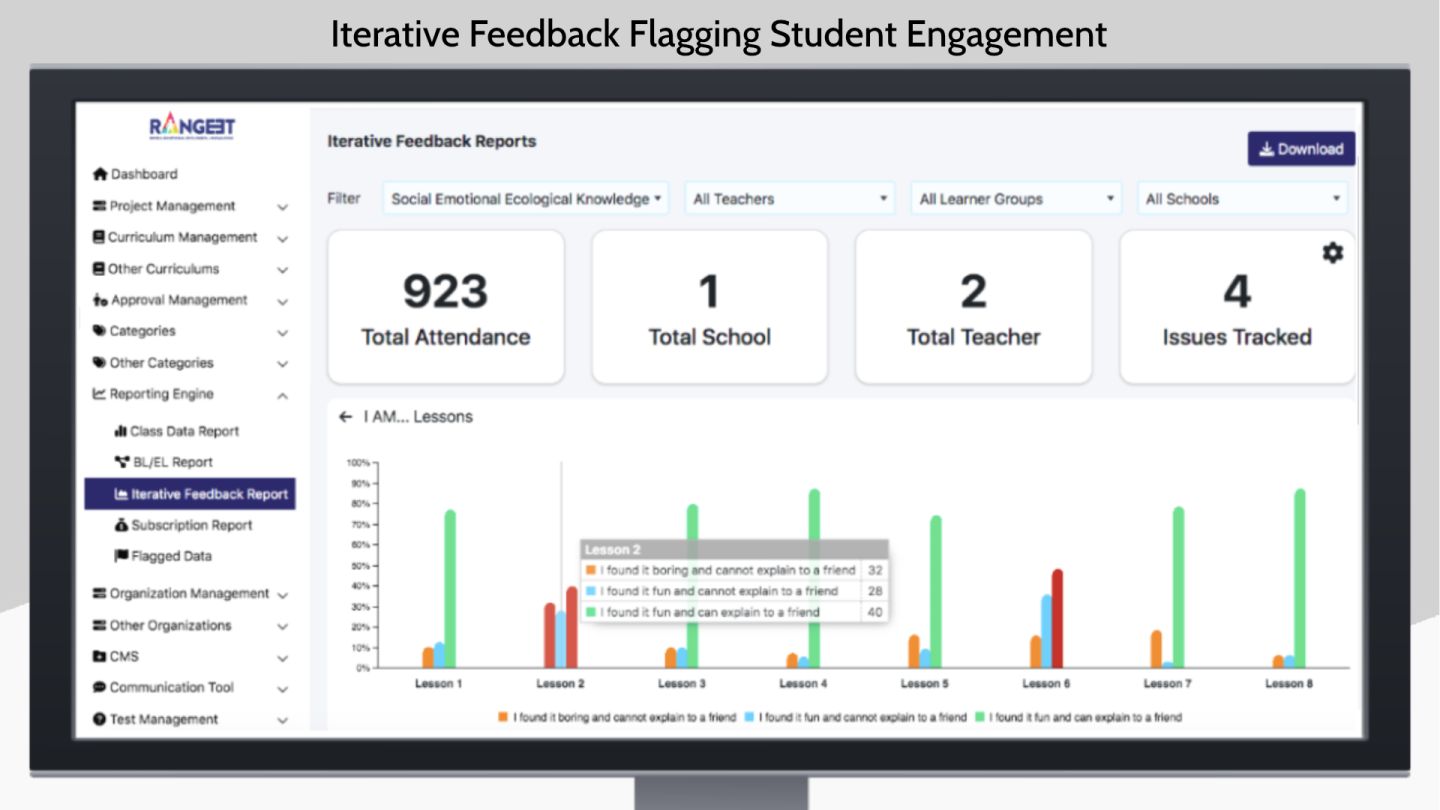Toggle orange legend swatch for boring responses
The image size is (1440, 810).
coord(505,717)
